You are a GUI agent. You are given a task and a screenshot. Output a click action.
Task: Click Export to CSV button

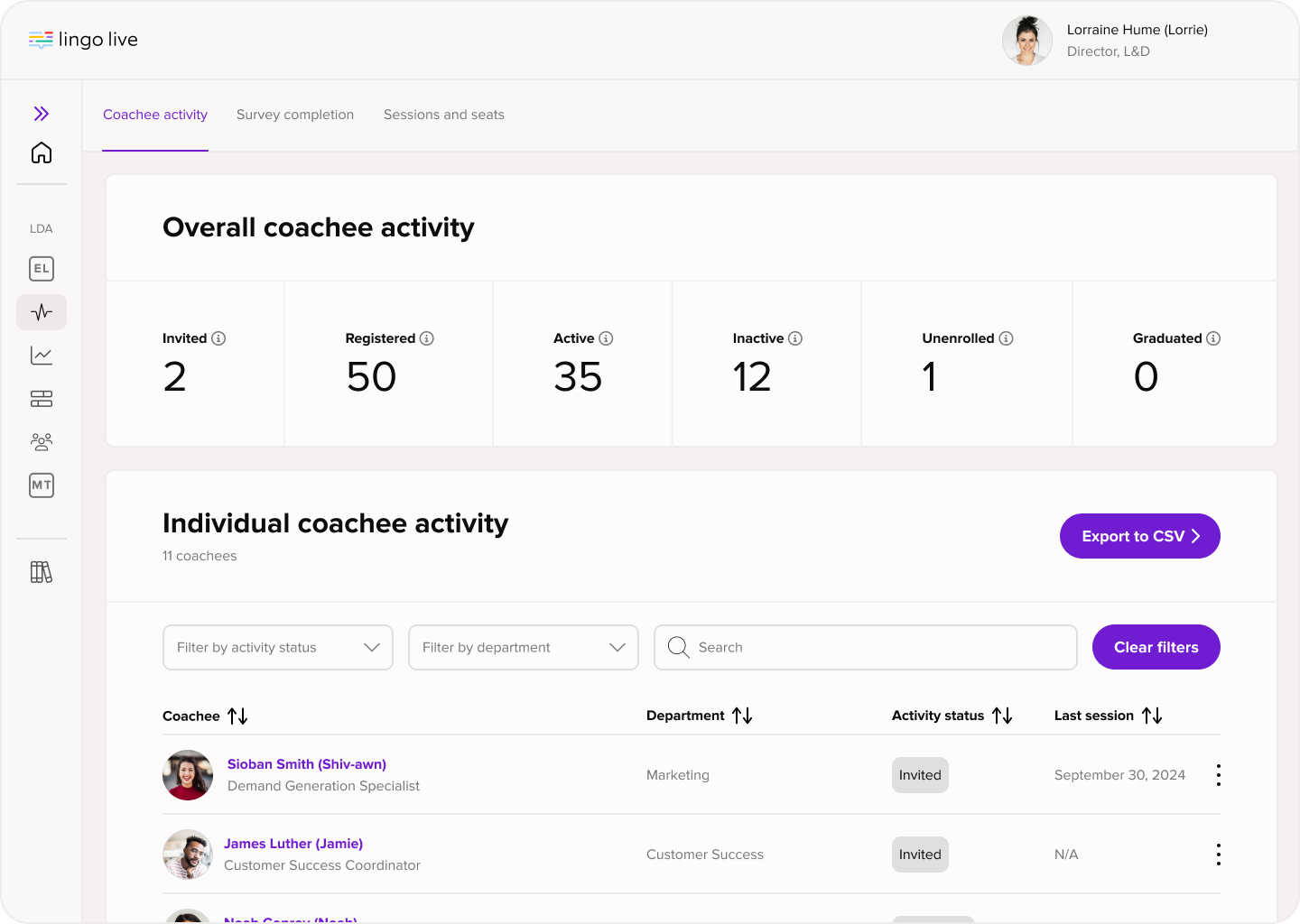tap(1140, 536)
